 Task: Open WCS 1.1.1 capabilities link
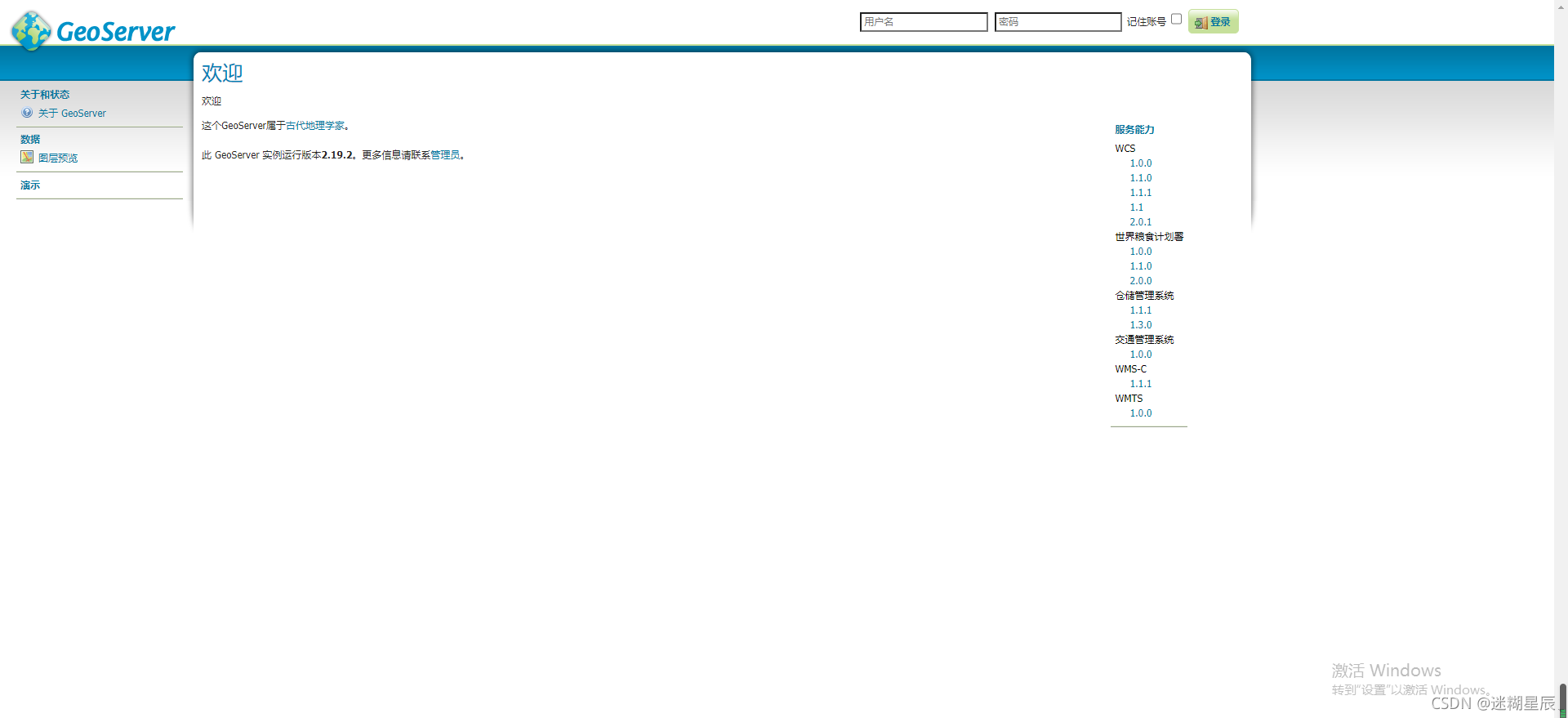coord(1141,193)
